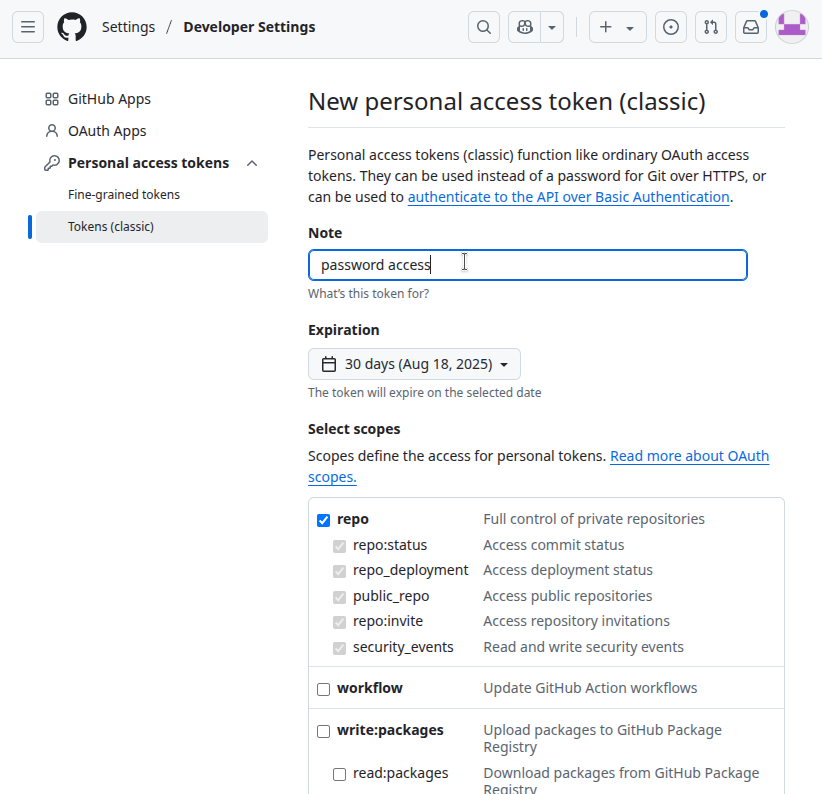Open the Pull requests header icon
Image resolution: width=822 pixels, height=794 pixels.
pos(711,28)
